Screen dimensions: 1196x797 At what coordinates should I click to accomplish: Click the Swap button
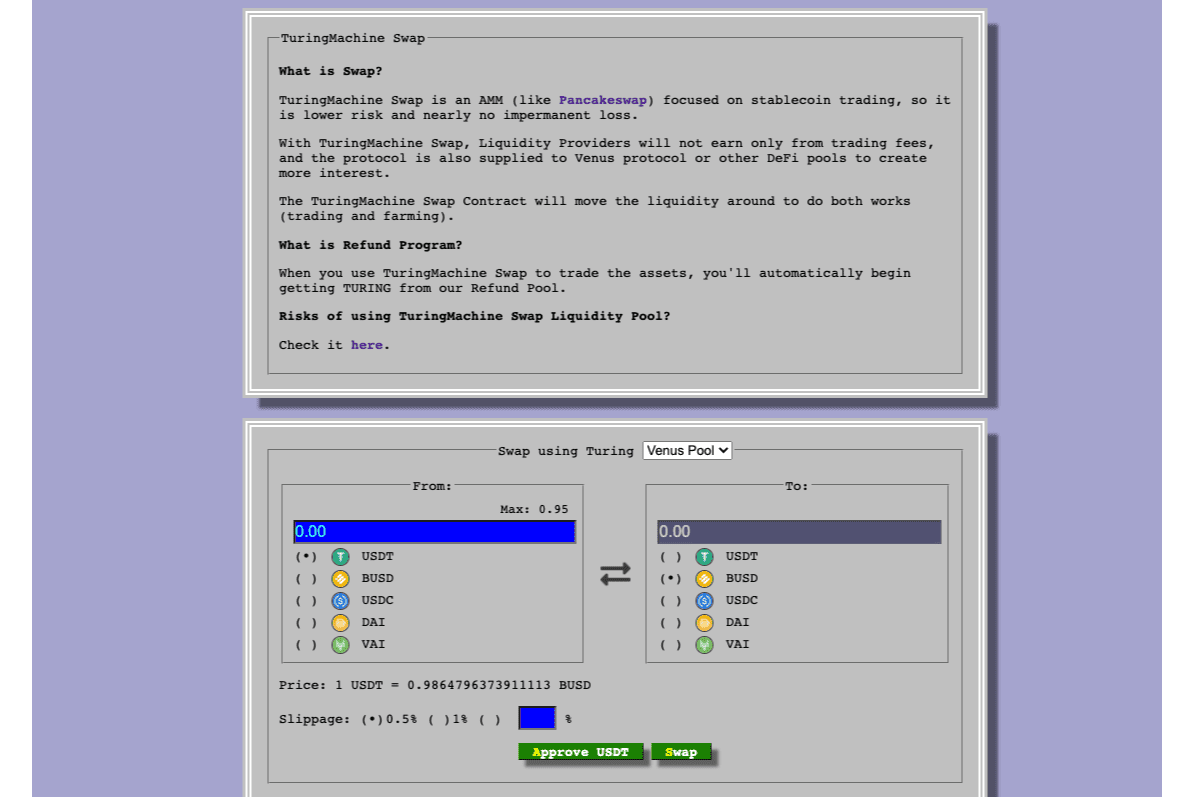[680, 752]
